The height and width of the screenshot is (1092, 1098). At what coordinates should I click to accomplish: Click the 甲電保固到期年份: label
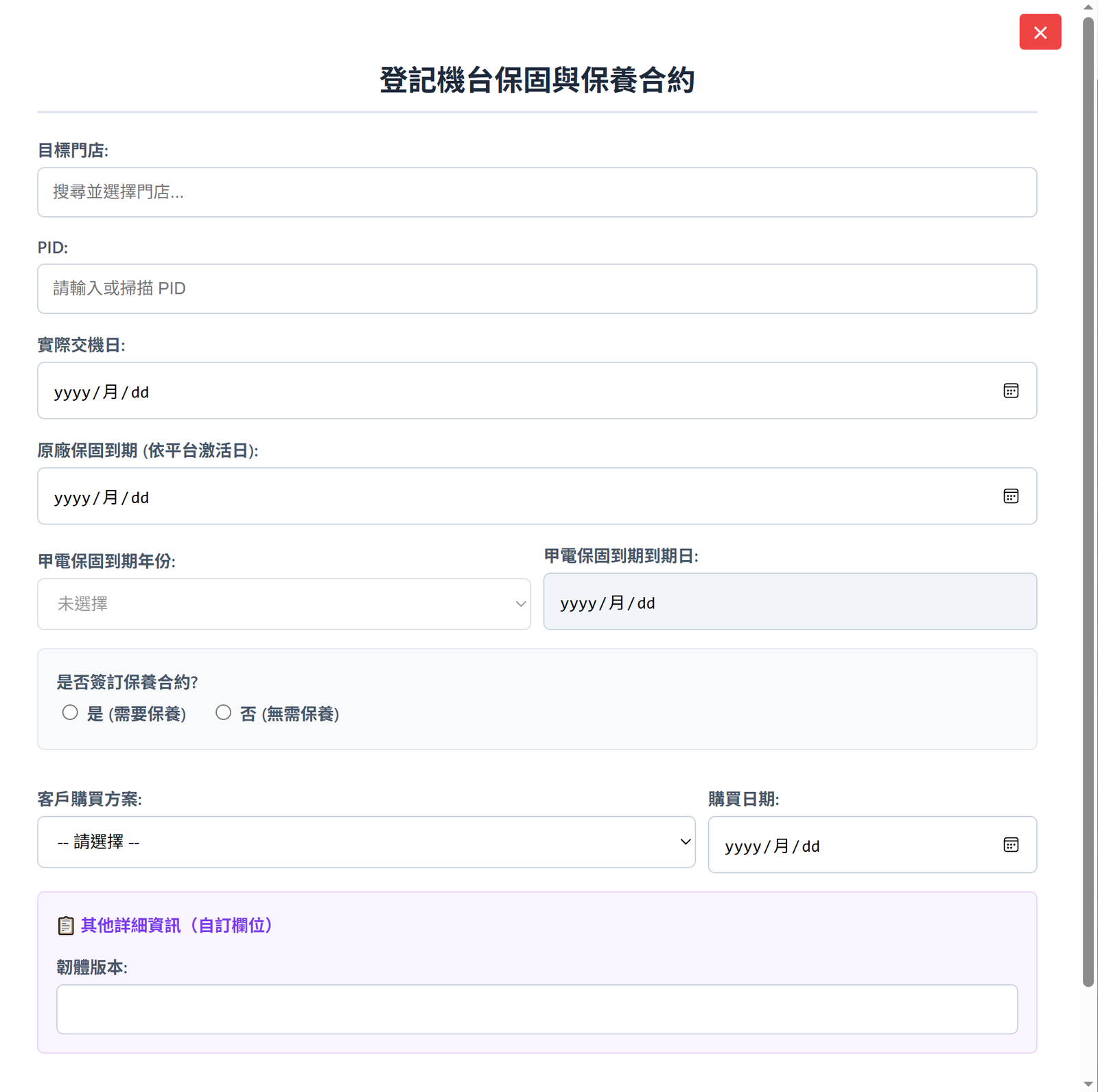(x=106, y=561)
